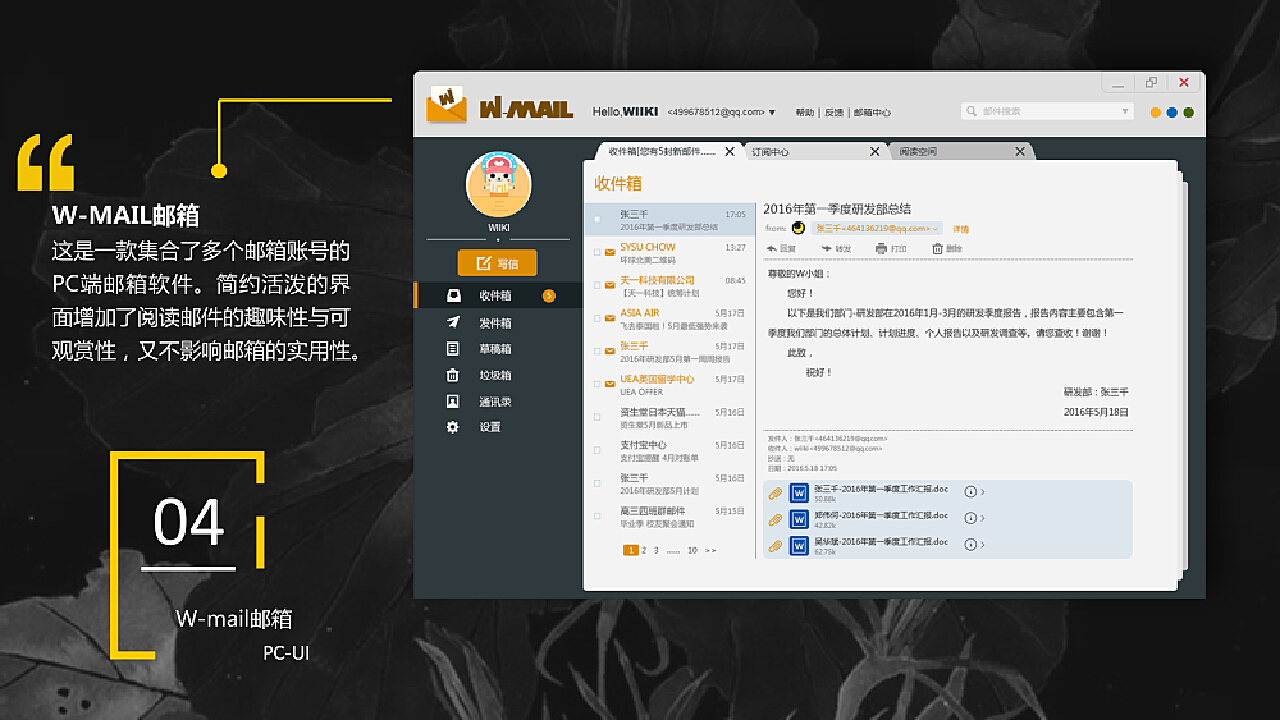Click the Settings (设置) gear icon

pos(453,427)
